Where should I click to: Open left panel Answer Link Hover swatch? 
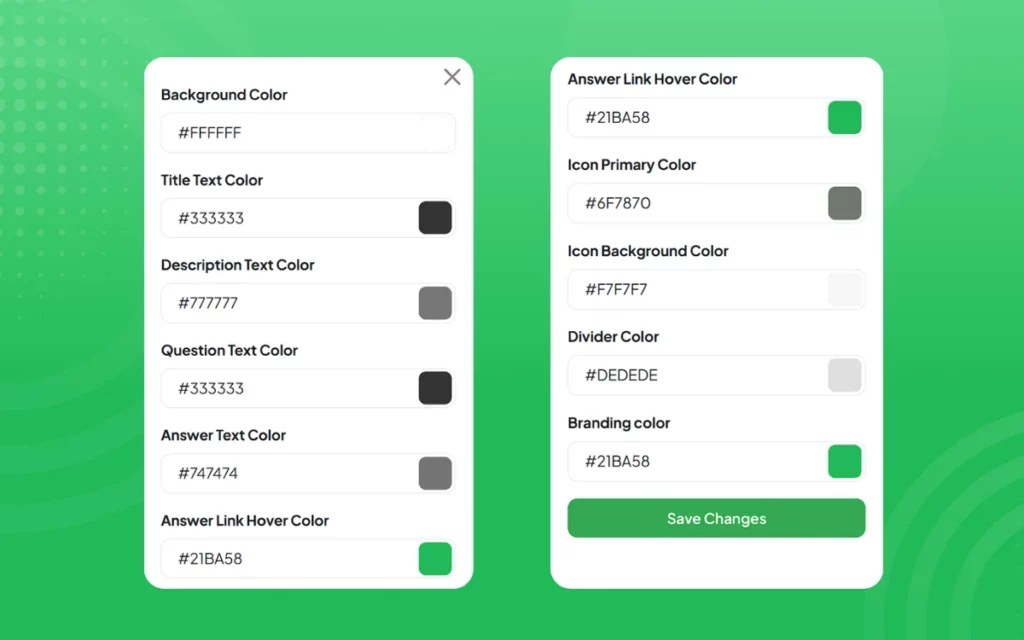tap(435, 558)
